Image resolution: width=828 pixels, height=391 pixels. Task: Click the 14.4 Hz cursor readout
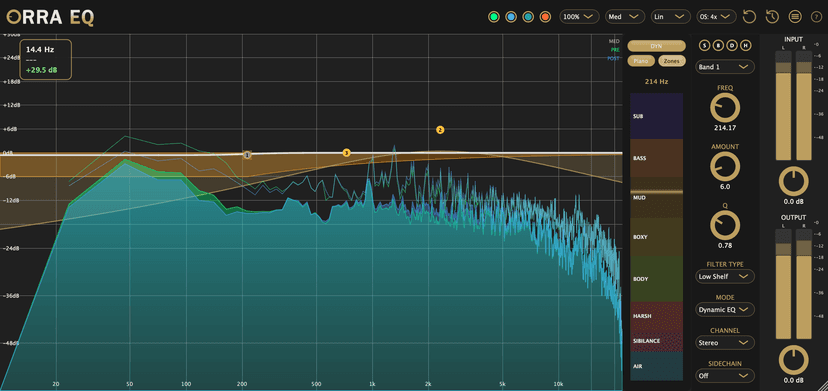click(x=40, y=49)
